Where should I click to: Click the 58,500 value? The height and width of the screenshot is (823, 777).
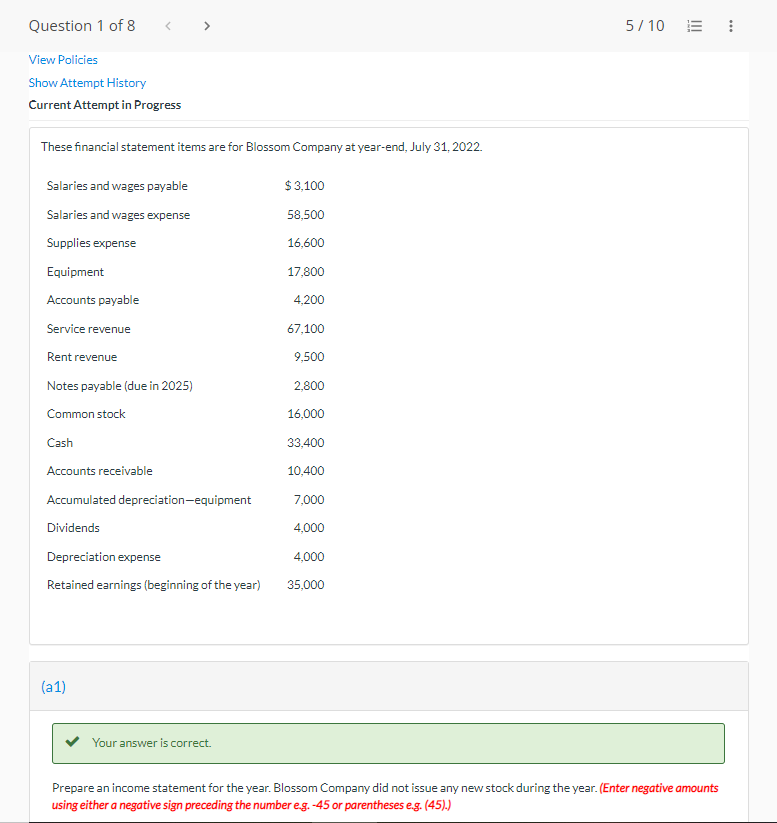[x=306, y=215]
